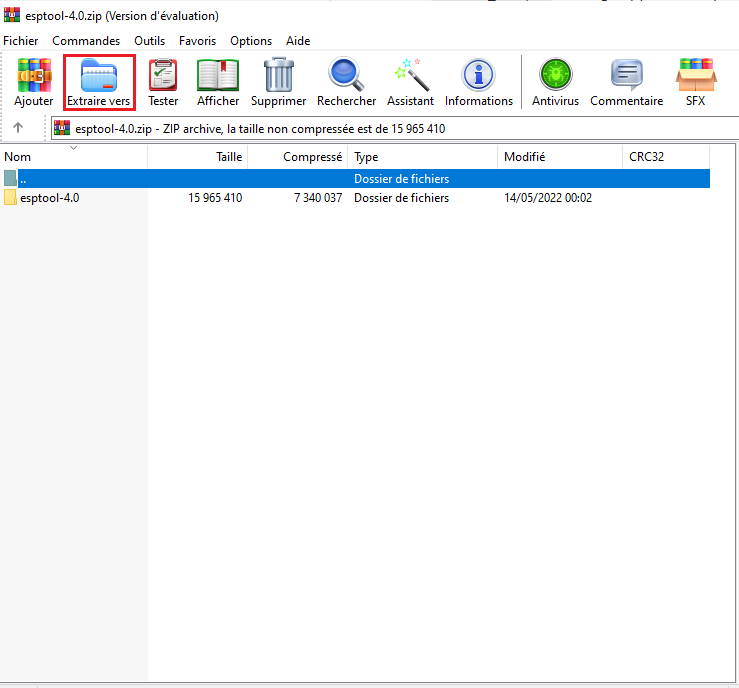Click esptool-4.0 row's Dossier de fichiers type
The height and width of the screenshot is (688, 739).
(402, 198)
